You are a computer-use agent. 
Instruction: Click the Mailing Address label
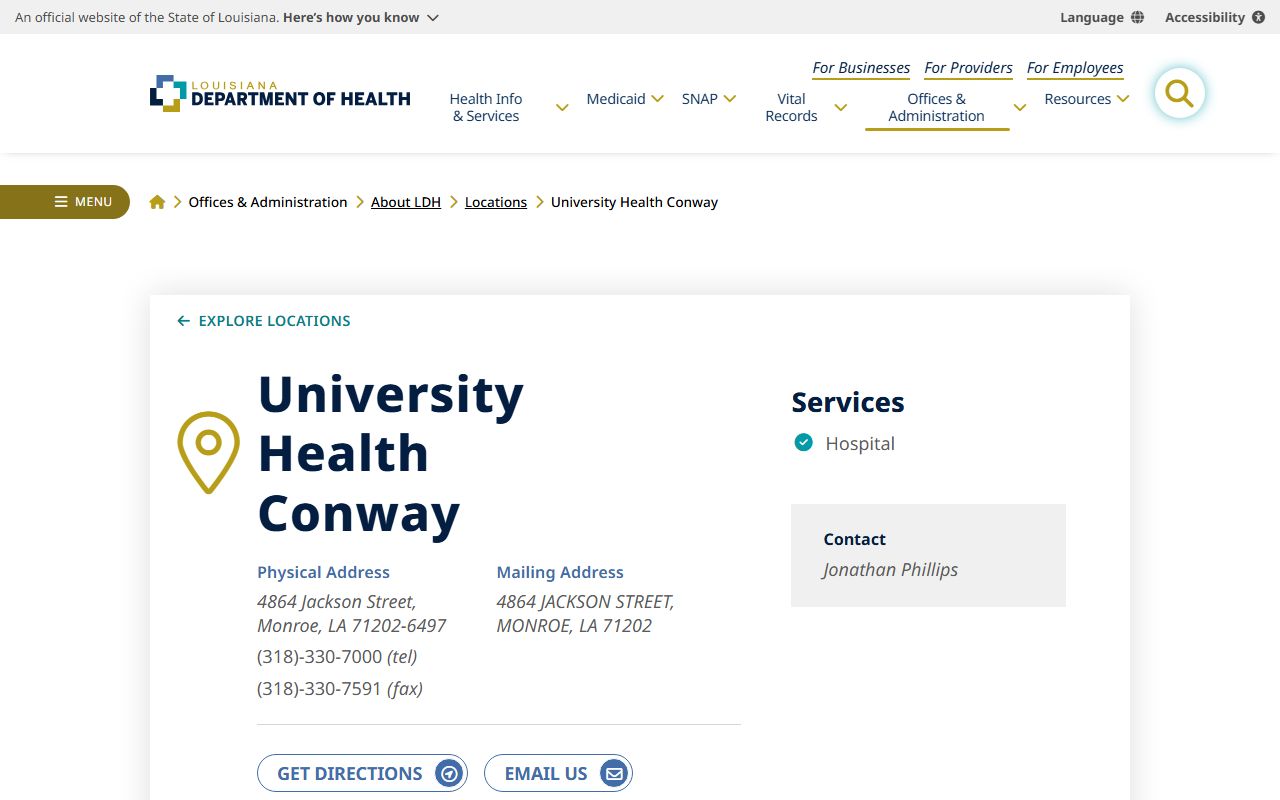click(x=560, y=572)
